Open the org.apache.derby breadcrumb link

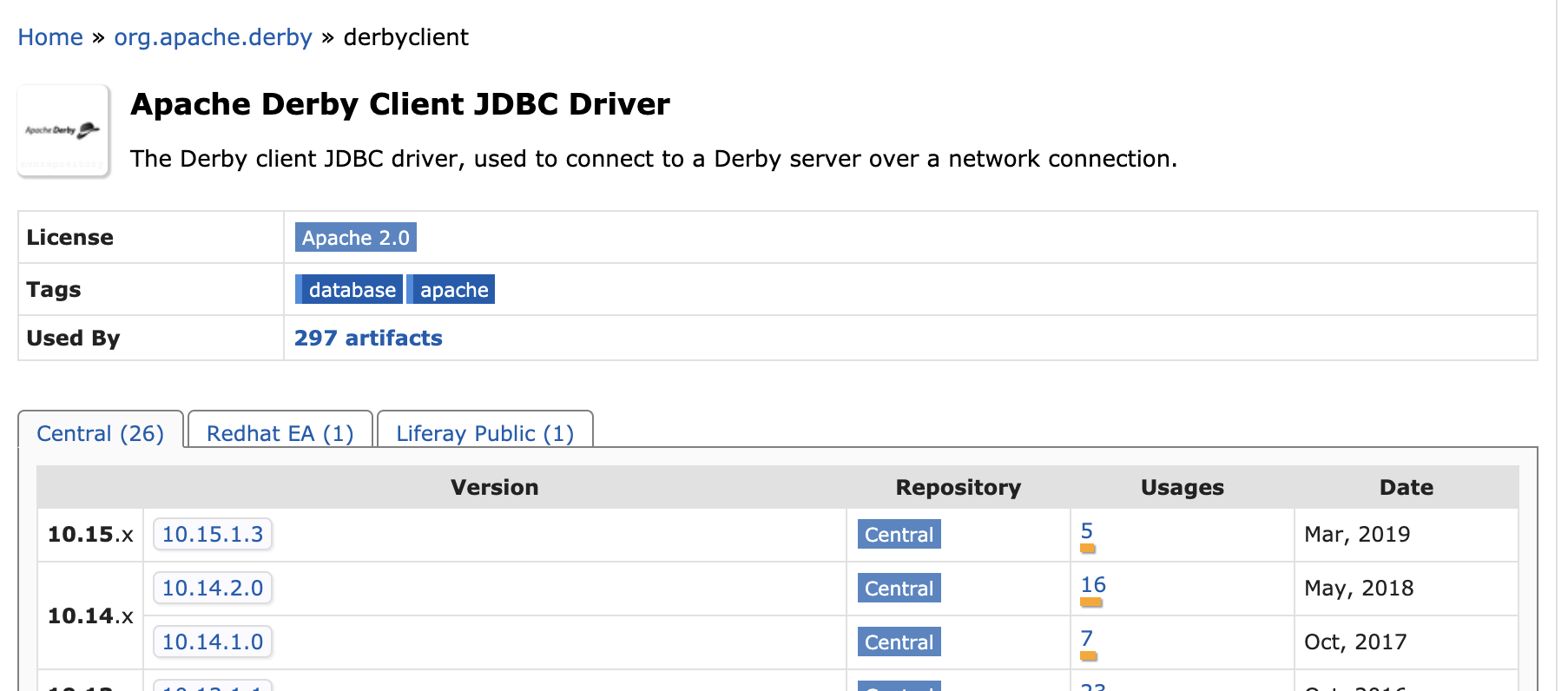213,37
